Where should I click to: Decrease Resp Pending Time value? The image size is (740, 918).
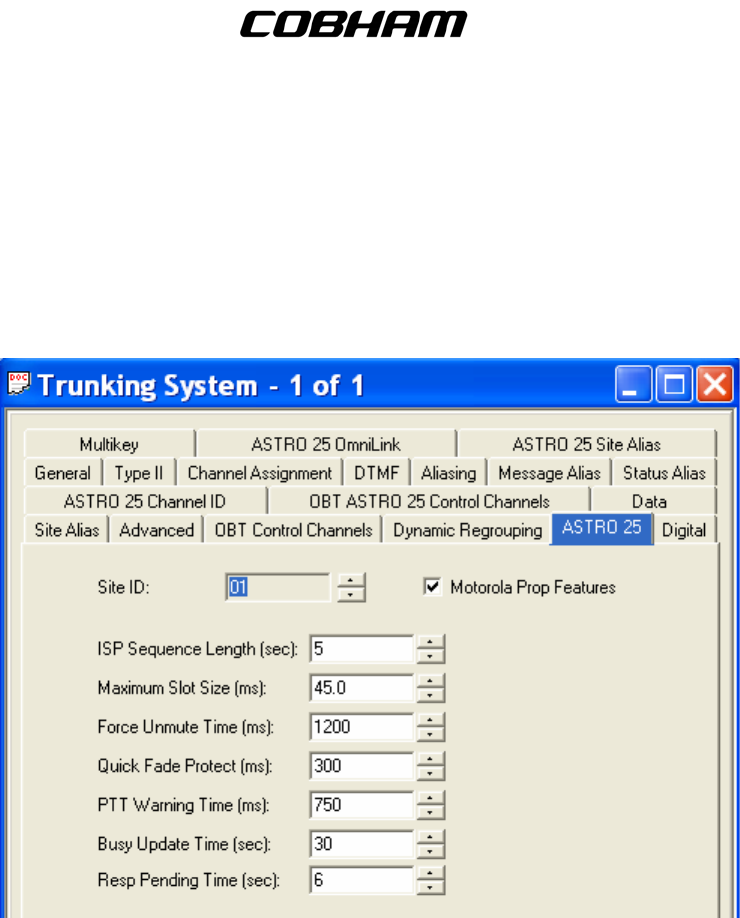tap(430, 888)
